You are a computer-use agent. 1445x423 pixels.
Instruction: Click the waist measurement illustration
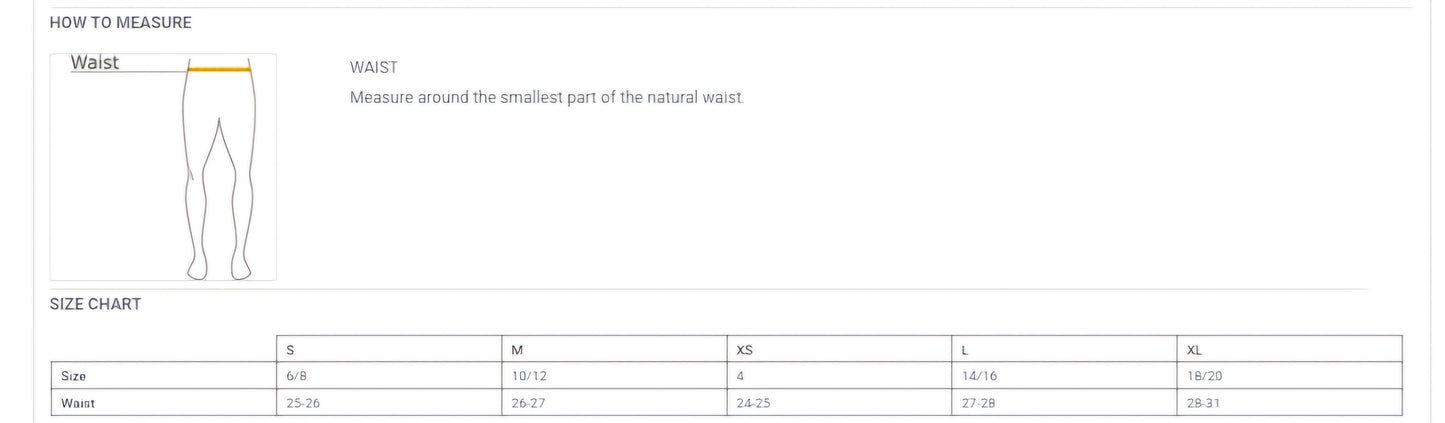click(163, 167)
